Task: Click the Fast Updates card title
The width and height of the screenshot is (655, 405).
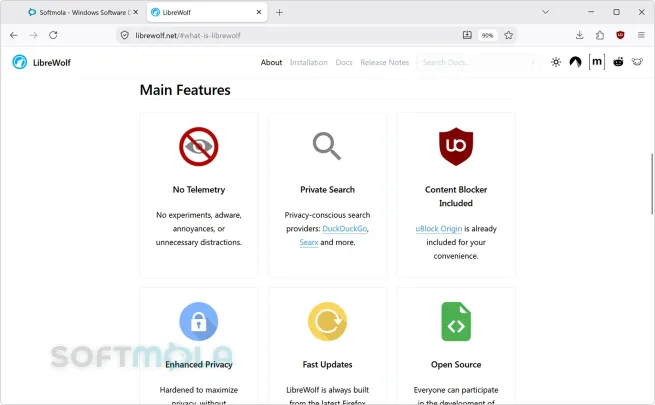Action: coord(328,364)
